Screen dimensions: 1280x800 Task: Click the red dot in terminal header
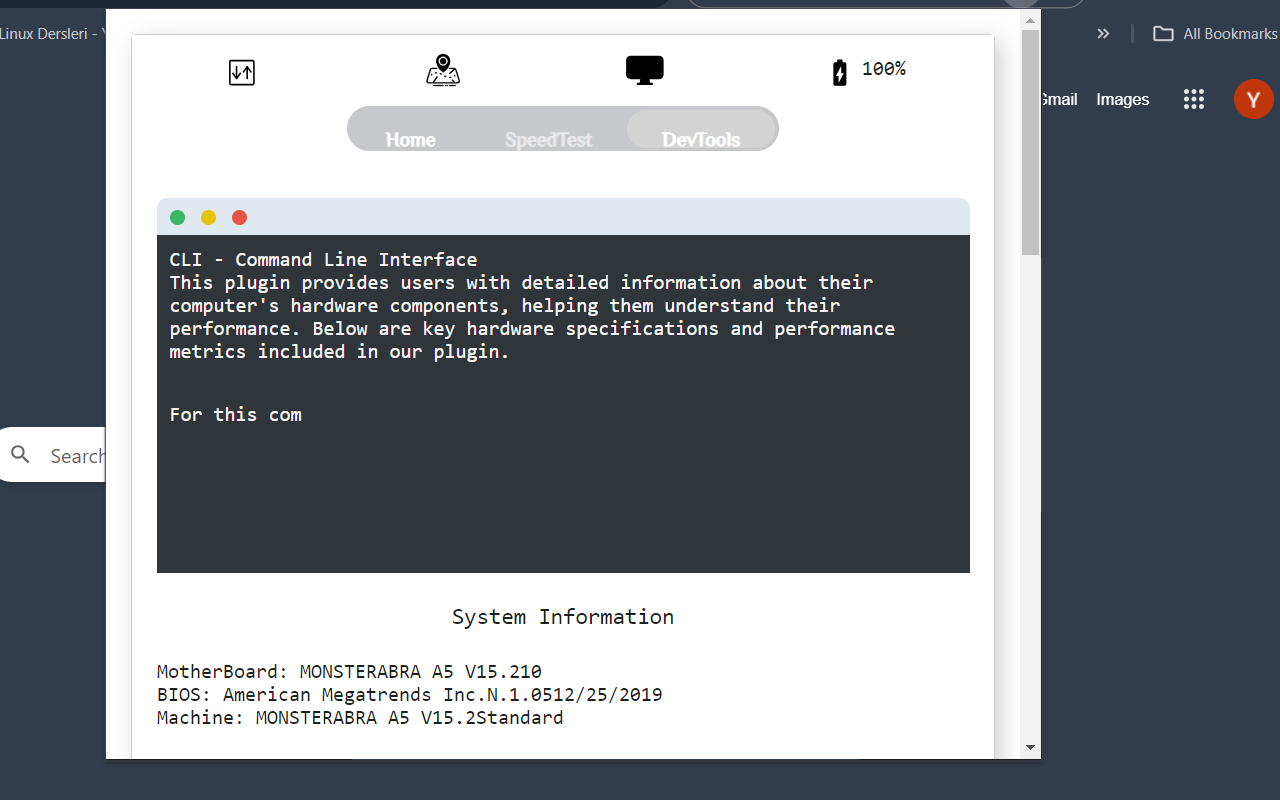tap(239, 218)
